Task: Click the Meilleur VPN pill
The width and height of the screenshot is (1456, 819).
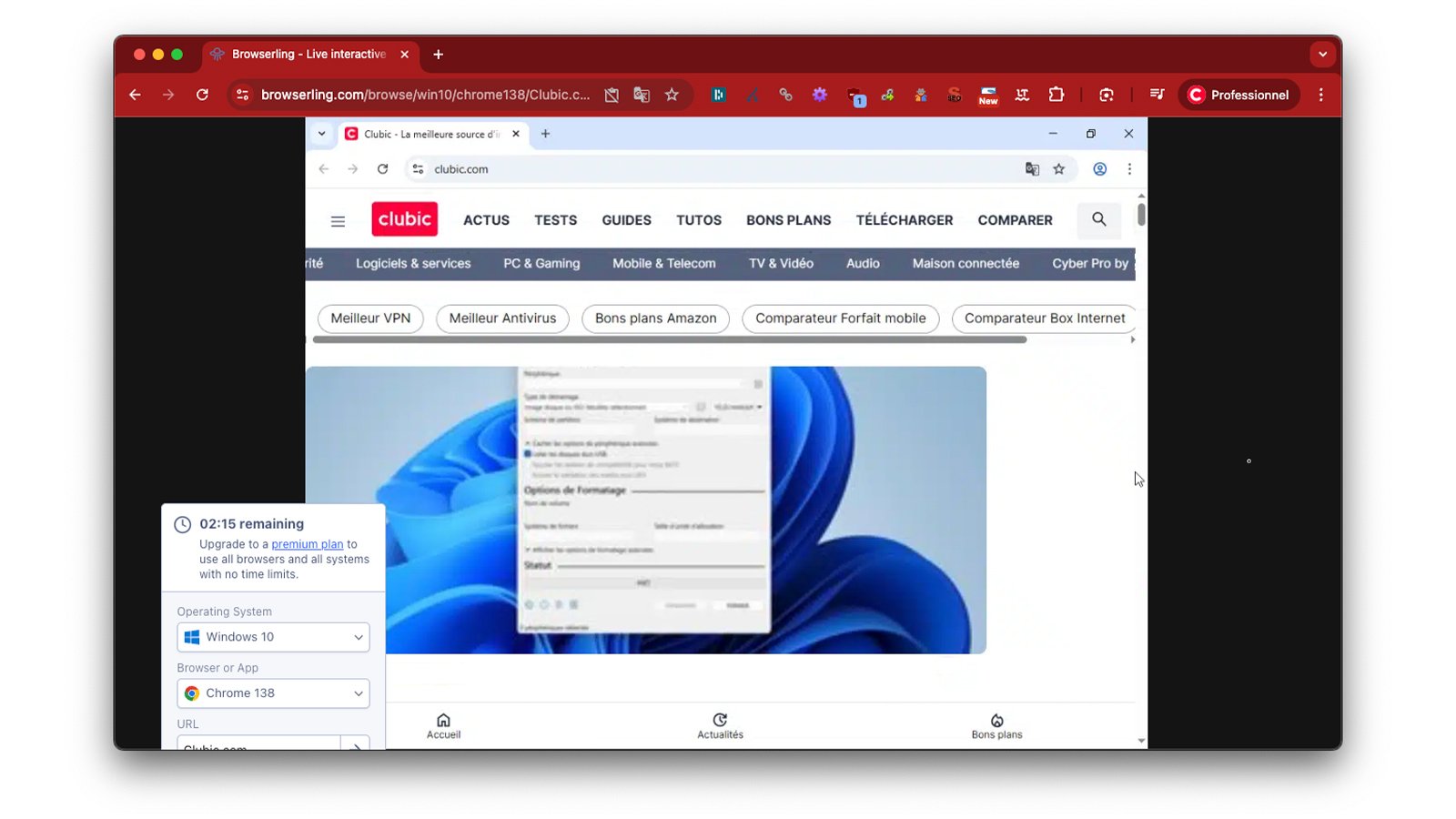Action: pos(370,318)
